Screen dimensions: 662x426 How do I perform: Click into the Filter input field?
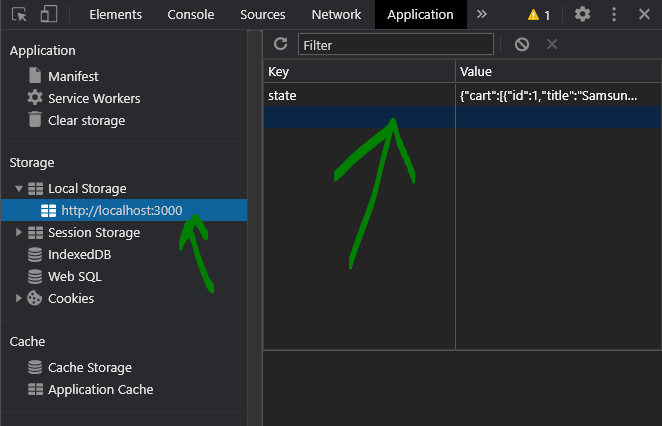pos(396,45)
